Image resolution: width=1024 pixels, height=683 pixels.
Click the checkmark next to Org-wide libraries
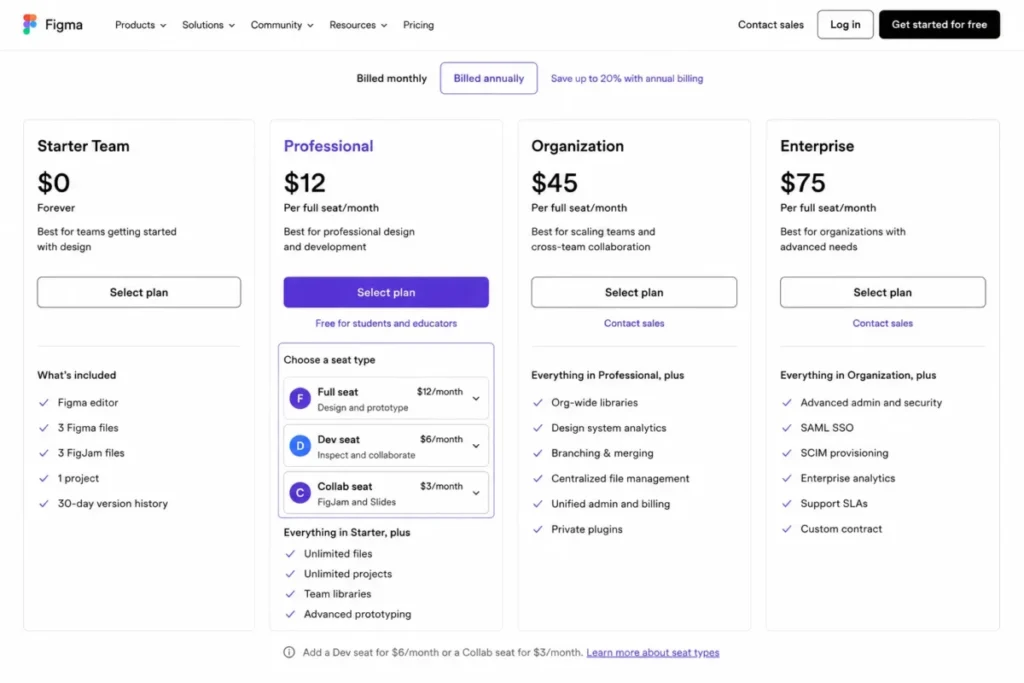(537, 403)
